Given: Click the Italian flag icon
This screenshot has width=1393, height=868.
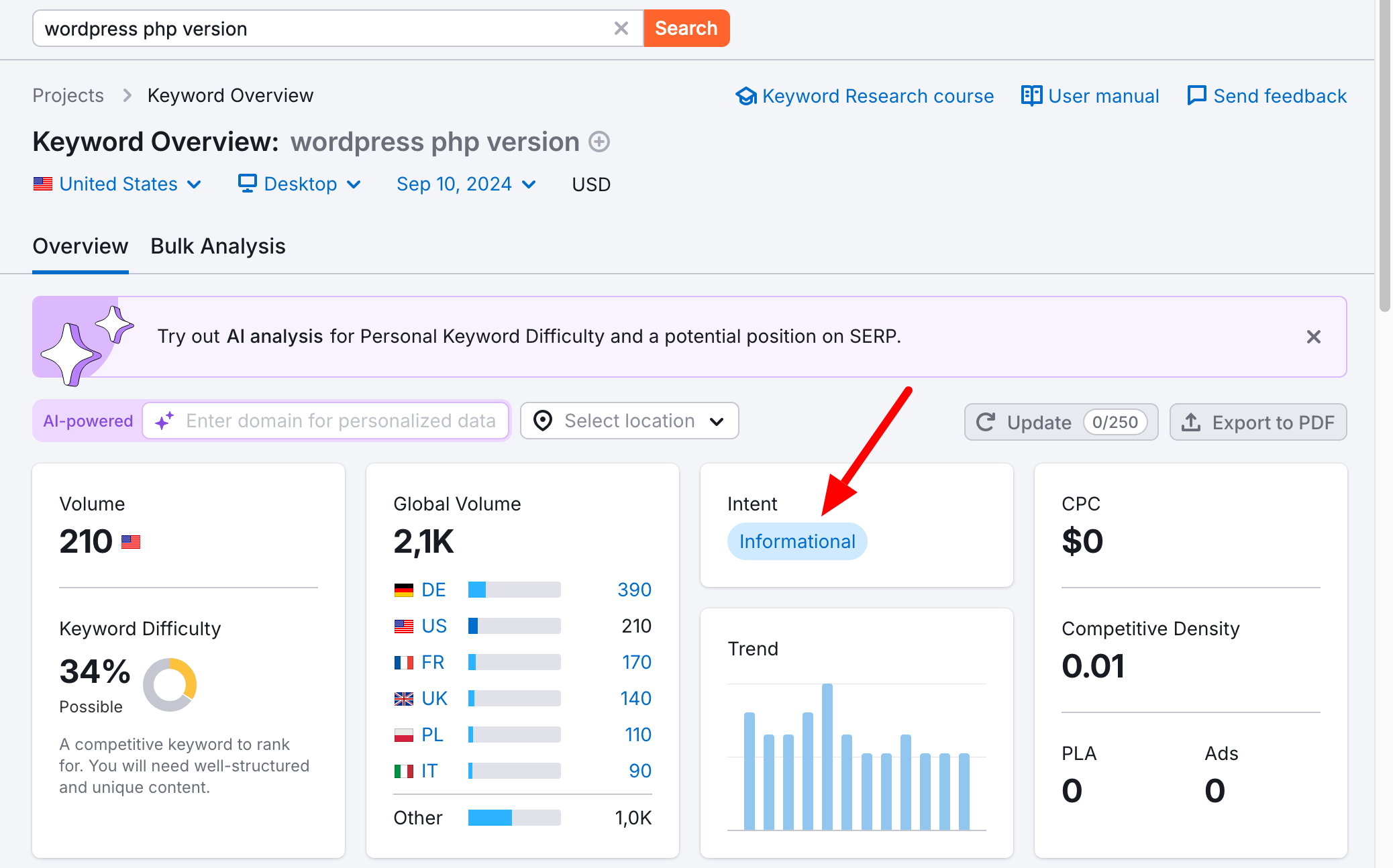Looking at the screenshot, I should (x=404, y=771).
